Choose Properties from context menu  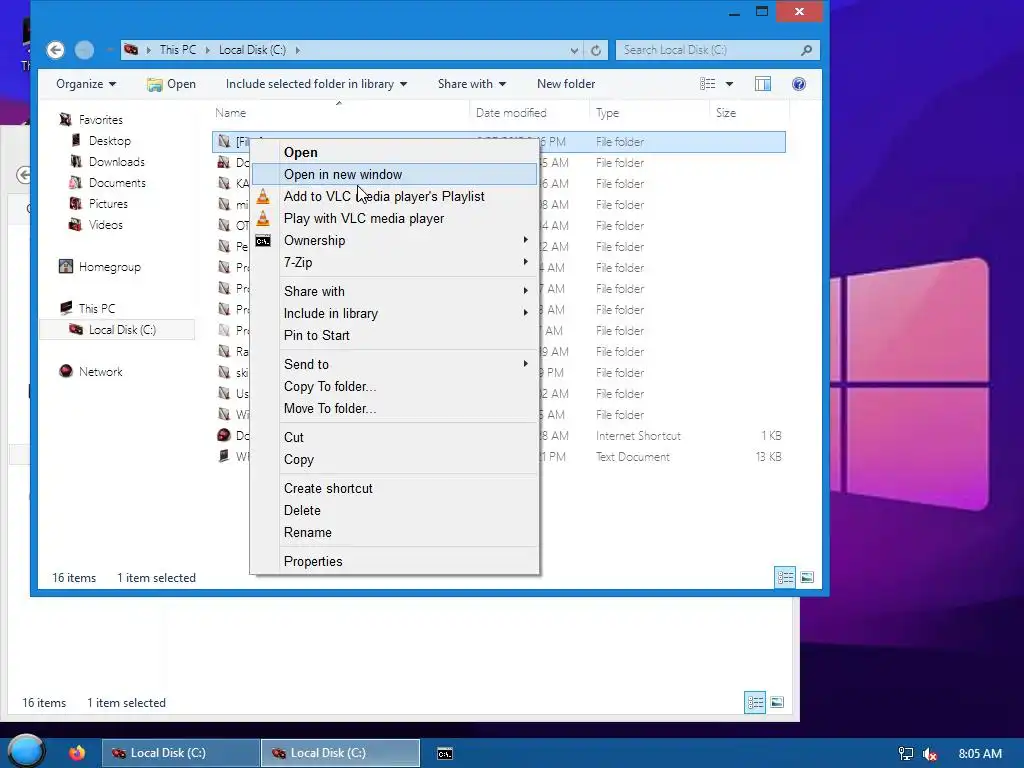[394, 561]
